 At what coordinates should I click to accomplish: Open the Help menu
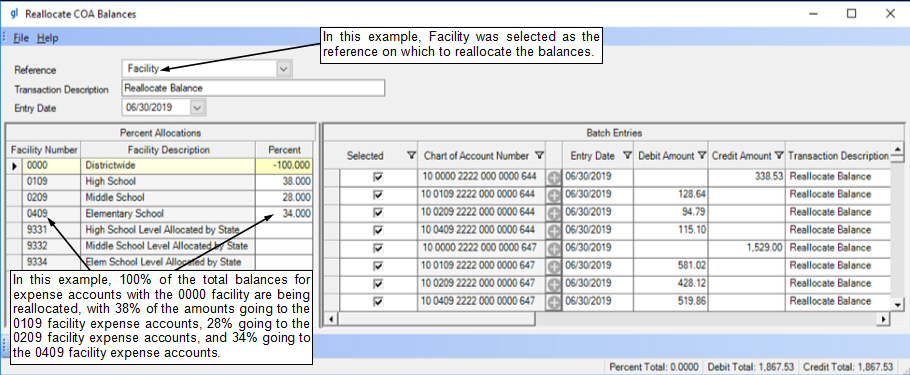coord(48,38)
